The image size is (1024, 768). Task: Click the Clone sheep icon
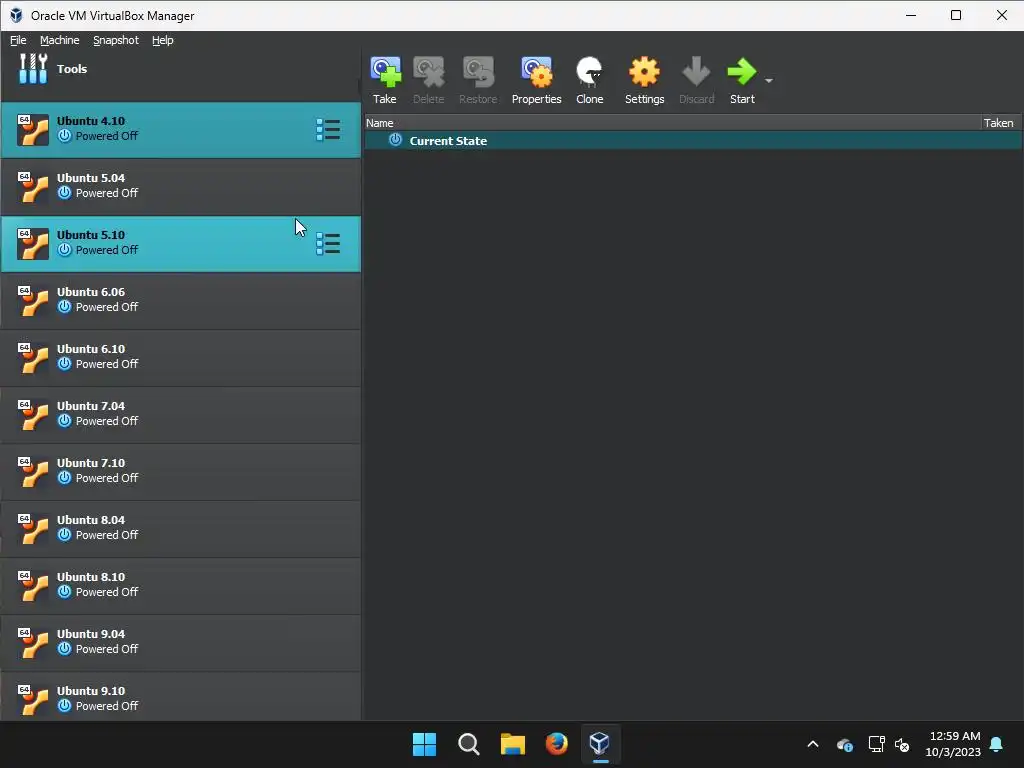589,72
